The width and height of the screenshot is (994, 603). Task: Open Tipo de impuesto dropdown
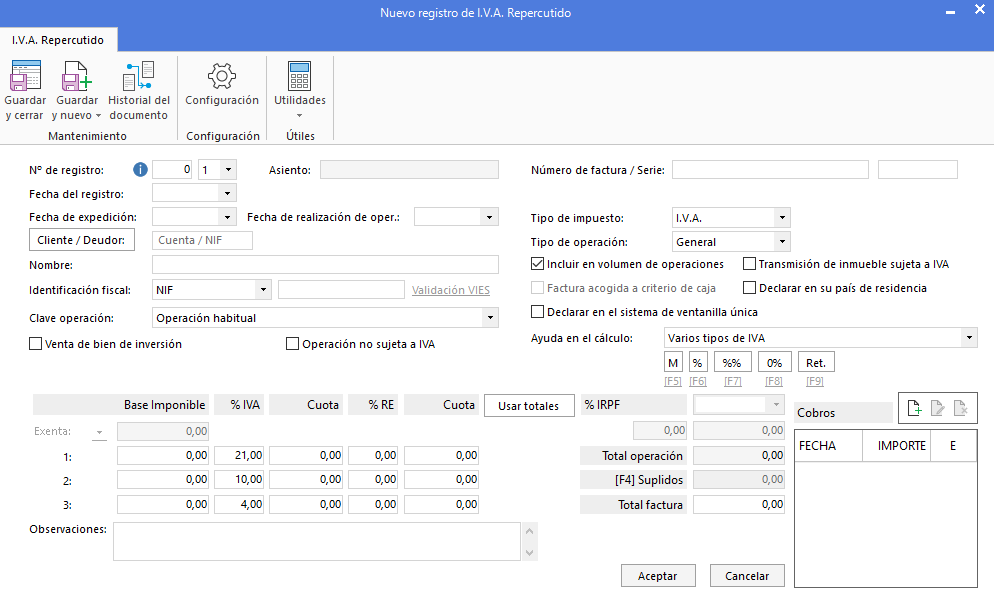tap(782, 217)
